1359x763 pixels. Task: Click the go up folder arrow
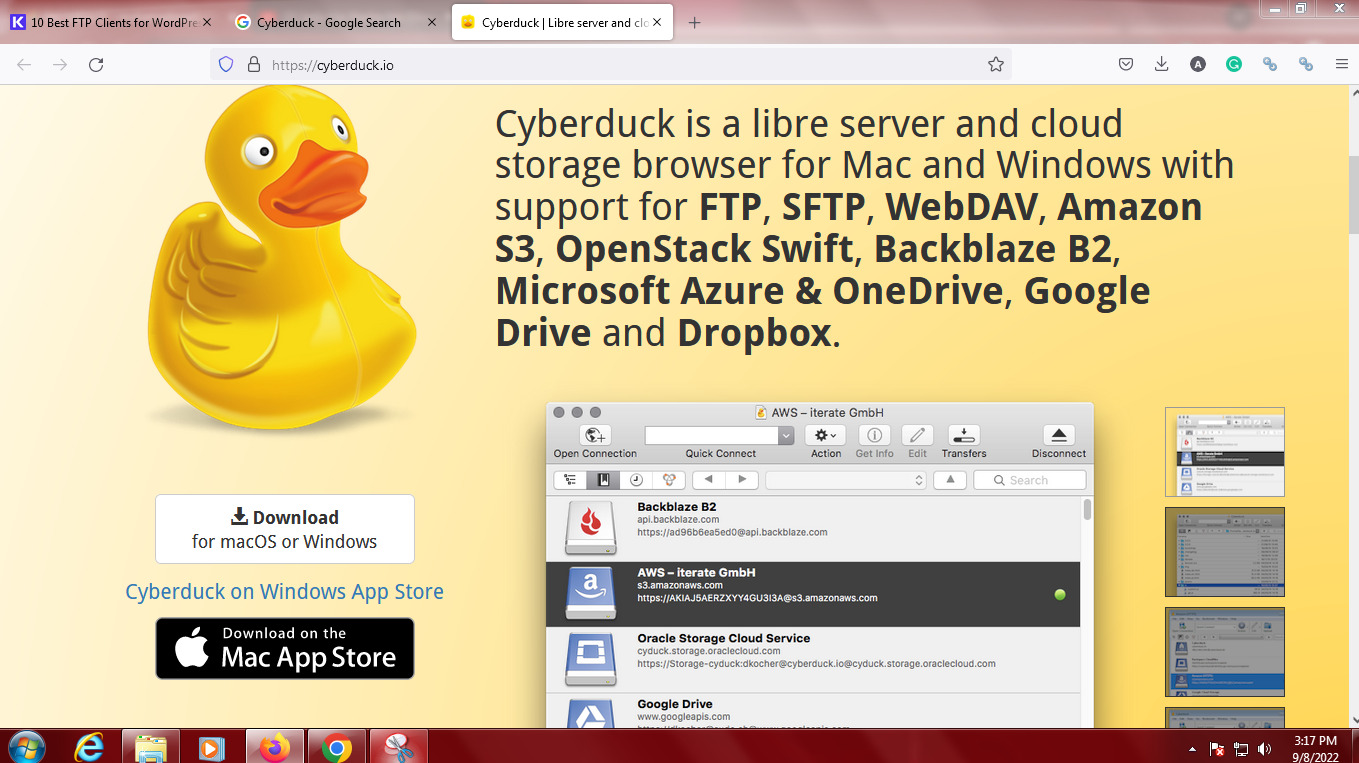(x=950, y=480)
